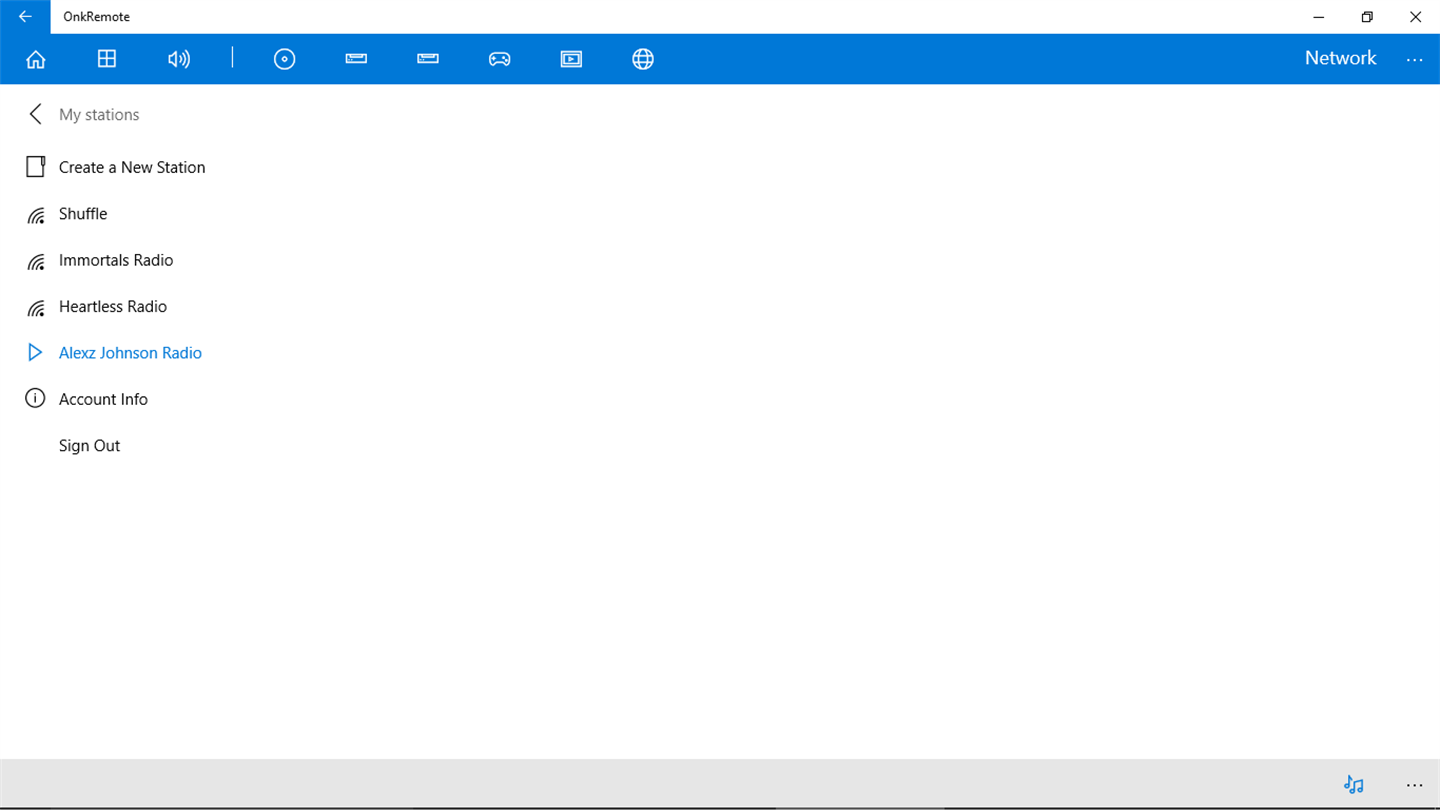
Task: Click the title bar back arrow
Action: (x=25, y=17)
